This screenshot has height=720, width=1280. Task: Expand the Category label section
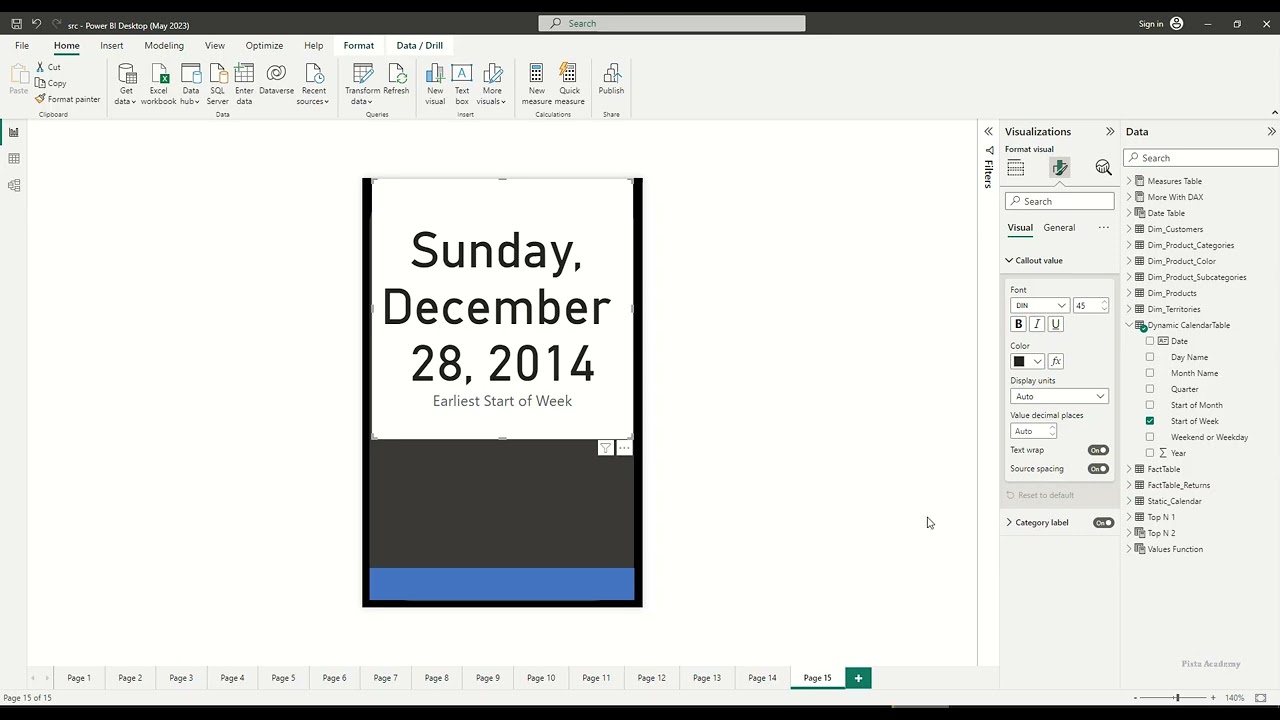(1009, 523)
